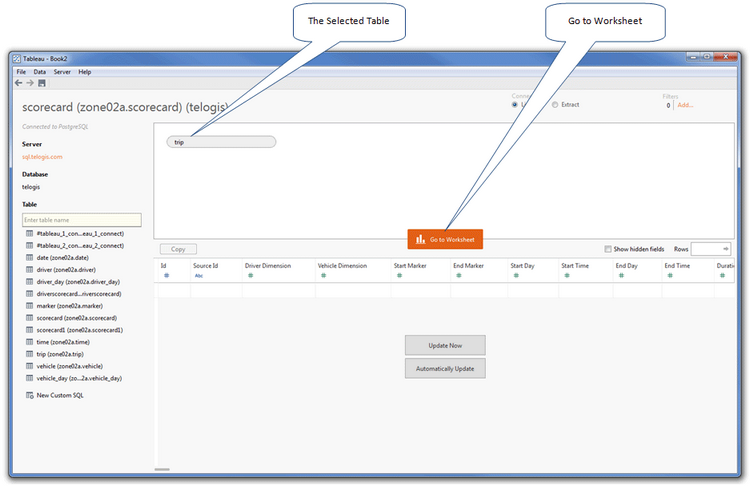Image resolution: width=750 pixels, height=486 pixels.
Task: Click the type icon under Driver Dimension
Action: pyautogui.click(x=251, y=275)
